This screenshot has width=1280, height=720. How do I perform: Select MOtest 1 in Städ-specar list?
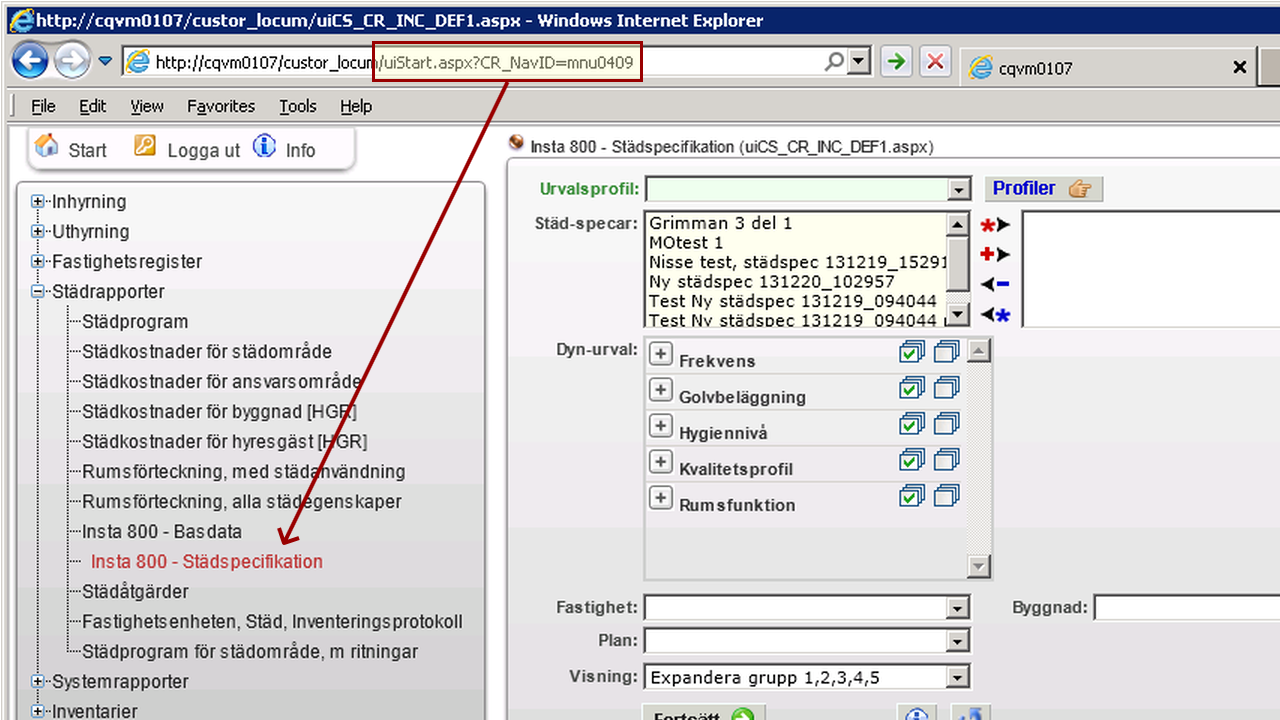[x=796, y=242]
